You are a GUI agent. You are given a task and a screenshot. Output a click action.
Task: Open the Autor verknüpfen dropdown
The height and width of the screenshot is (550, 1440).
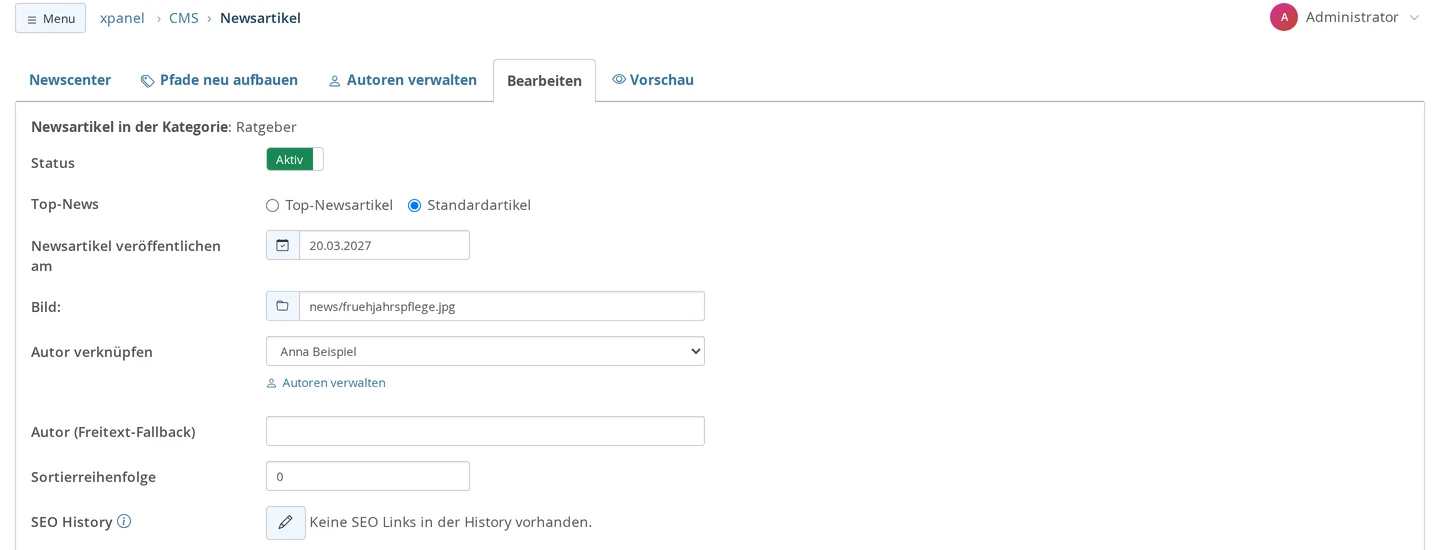point(485,351)
